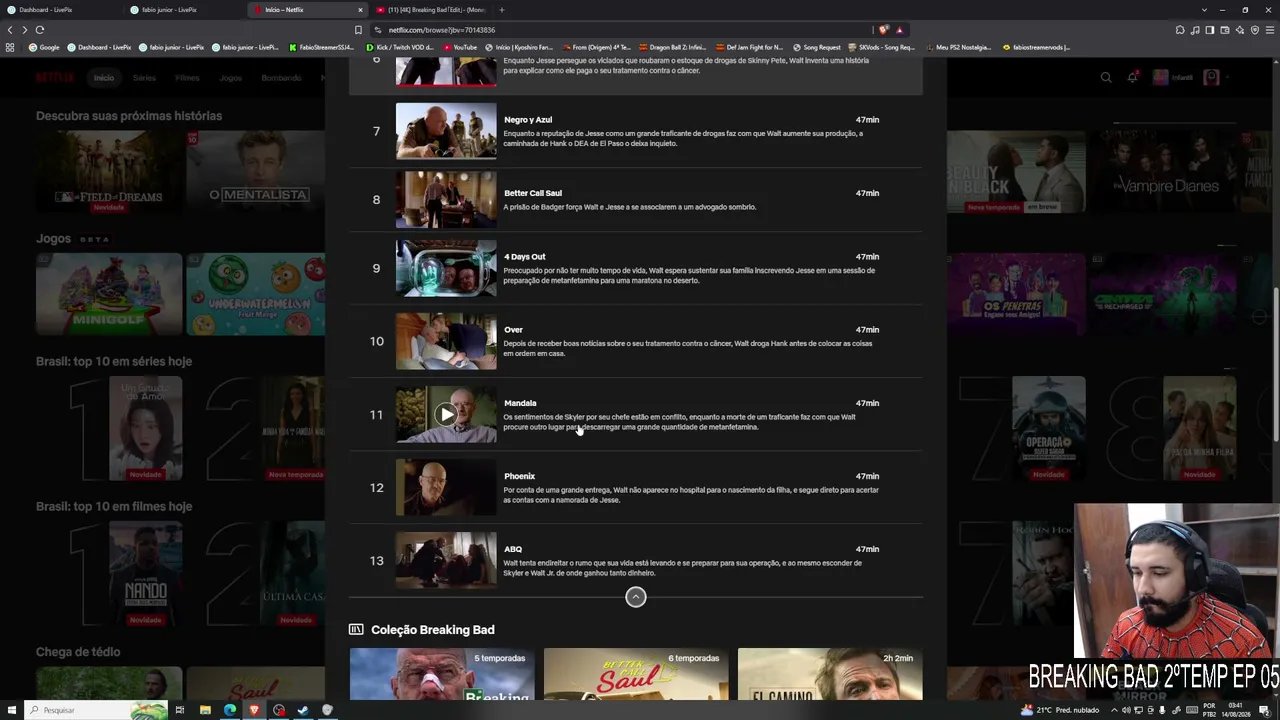The image size is (1280, 720).
Task: Switch to fabio junior - LivePix tab
Action: pos(185,10)
